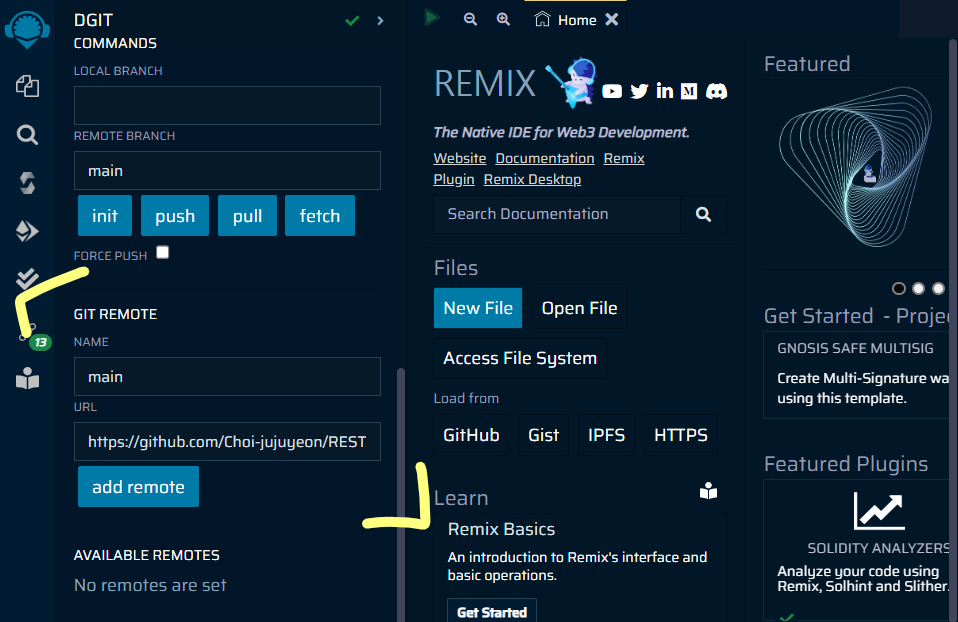Open the Remix Desktop link
This screenshot has width=958, height=622.
click(x=532, y=179)
